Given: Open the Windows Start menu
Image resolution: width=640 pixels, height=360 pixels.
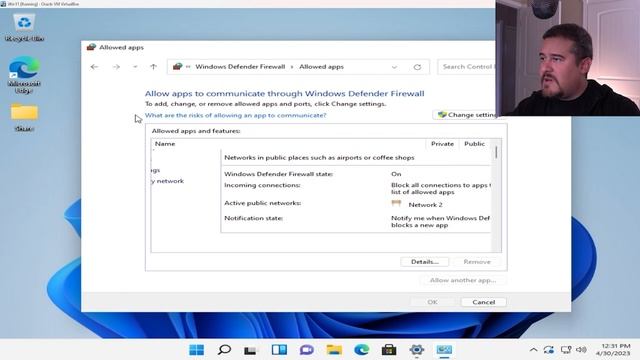Looking at the screenshot, I should tap(197, 350).
